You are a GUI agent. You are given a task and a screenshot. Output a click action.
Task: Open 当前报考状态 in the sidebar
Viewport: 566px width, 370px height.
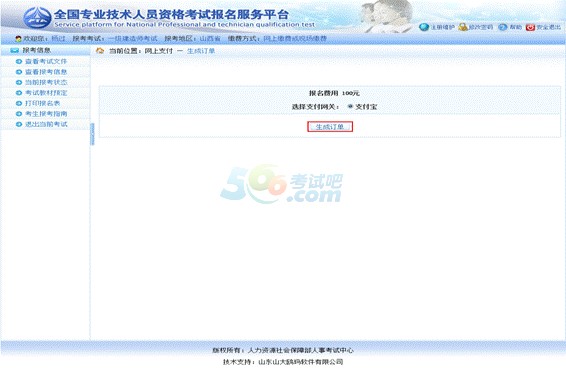[46, 82]
